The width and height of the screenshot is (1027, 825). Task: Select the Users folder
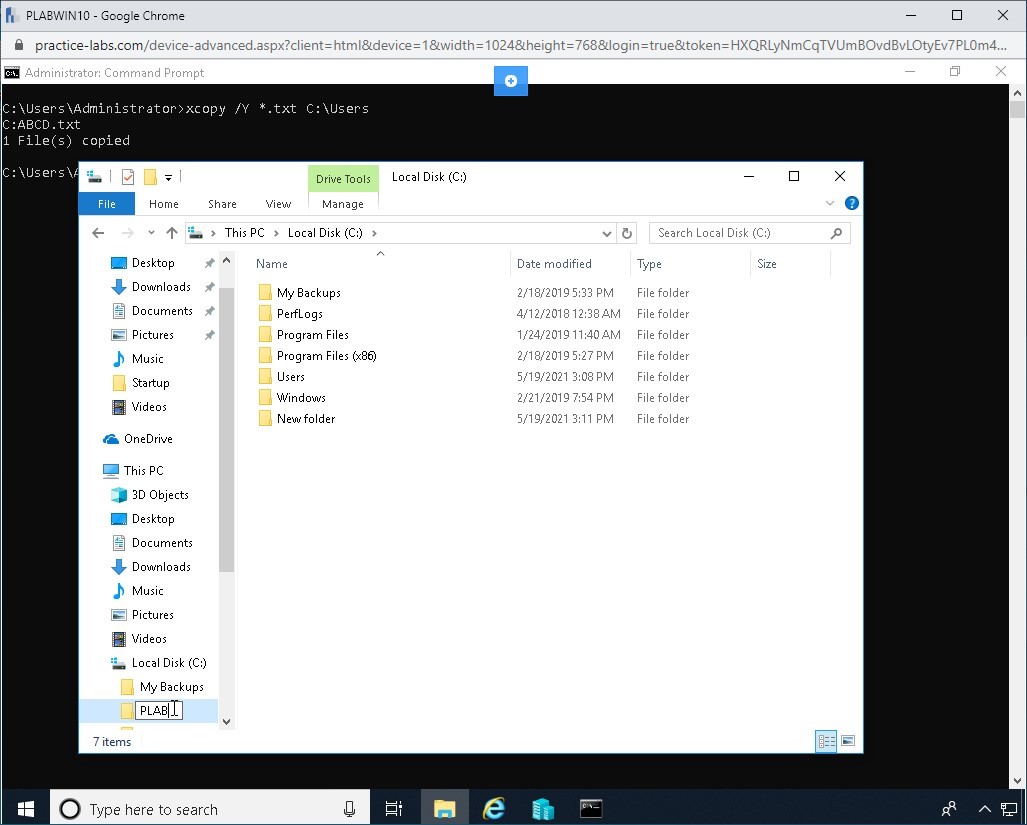tap(290, 376)
